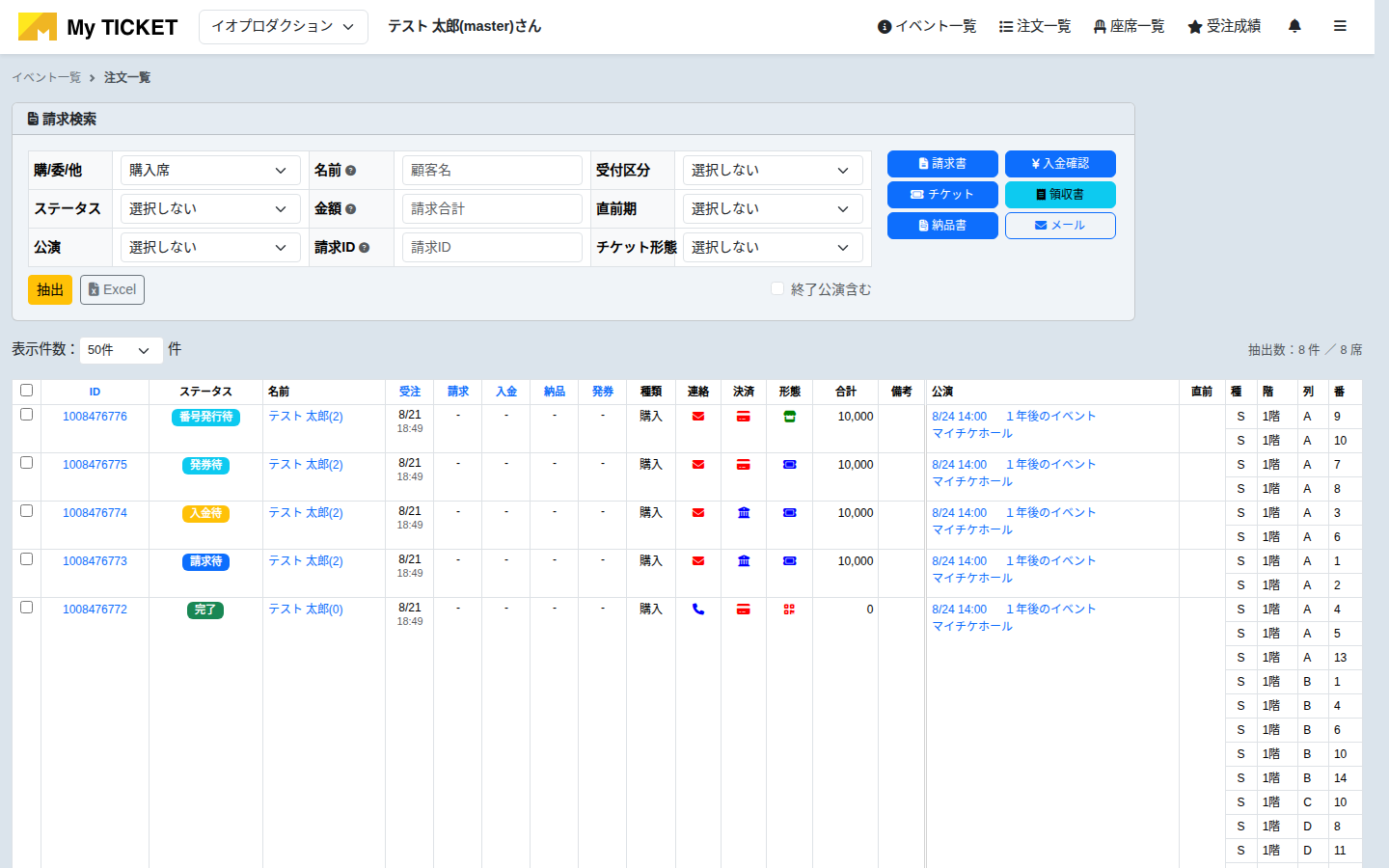Click the メール button

(1060, 226)
